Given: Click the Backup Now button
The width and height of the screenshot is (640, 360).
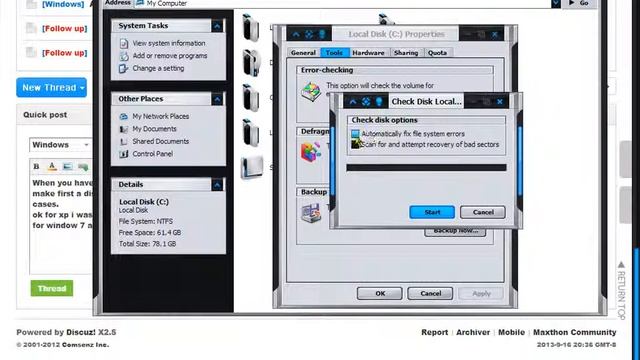Looking at the screenshot, I should pos(455,232).
